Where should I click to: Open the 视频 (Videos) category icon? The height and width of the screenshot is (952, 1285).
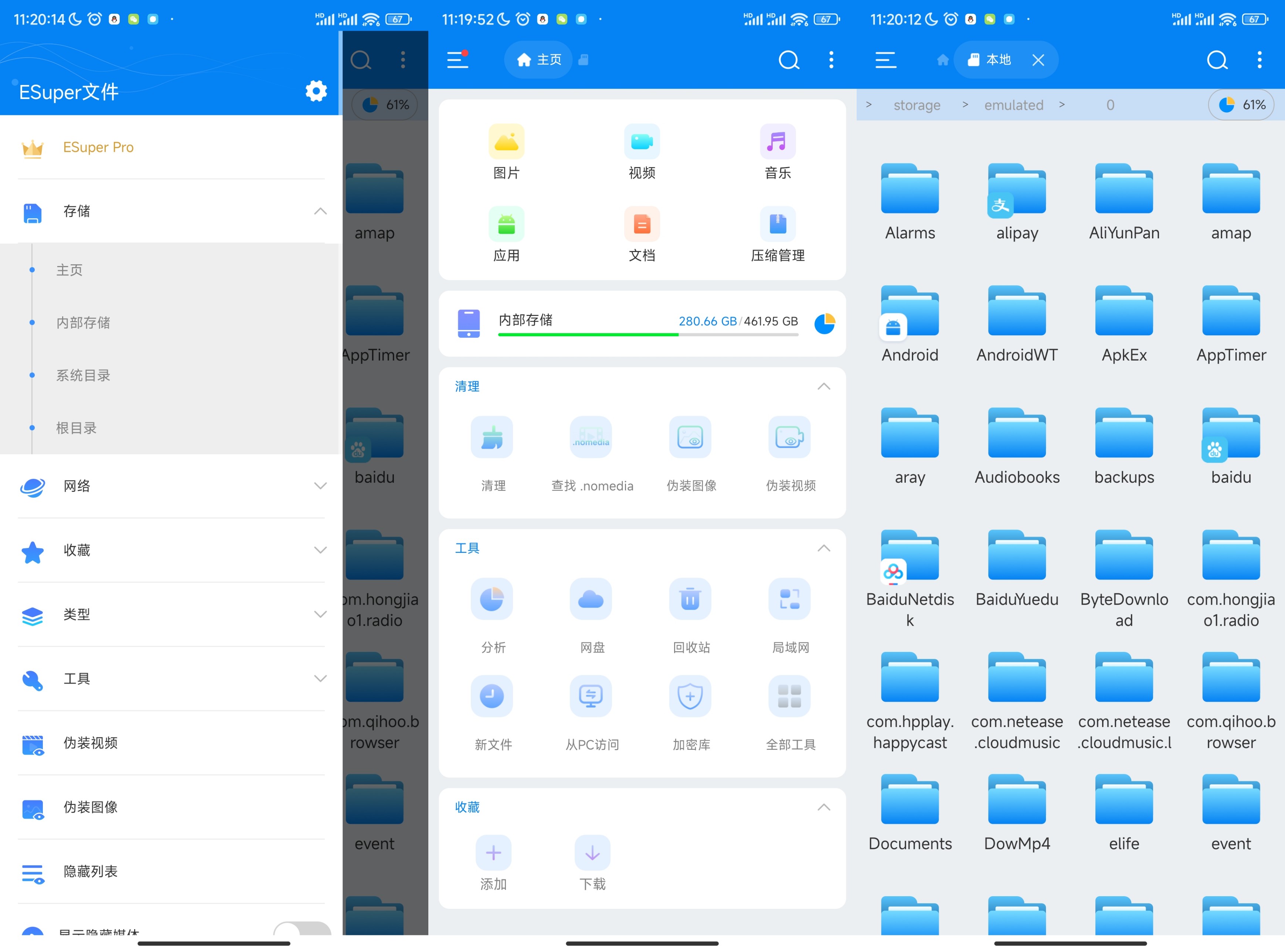coord(641,140)
